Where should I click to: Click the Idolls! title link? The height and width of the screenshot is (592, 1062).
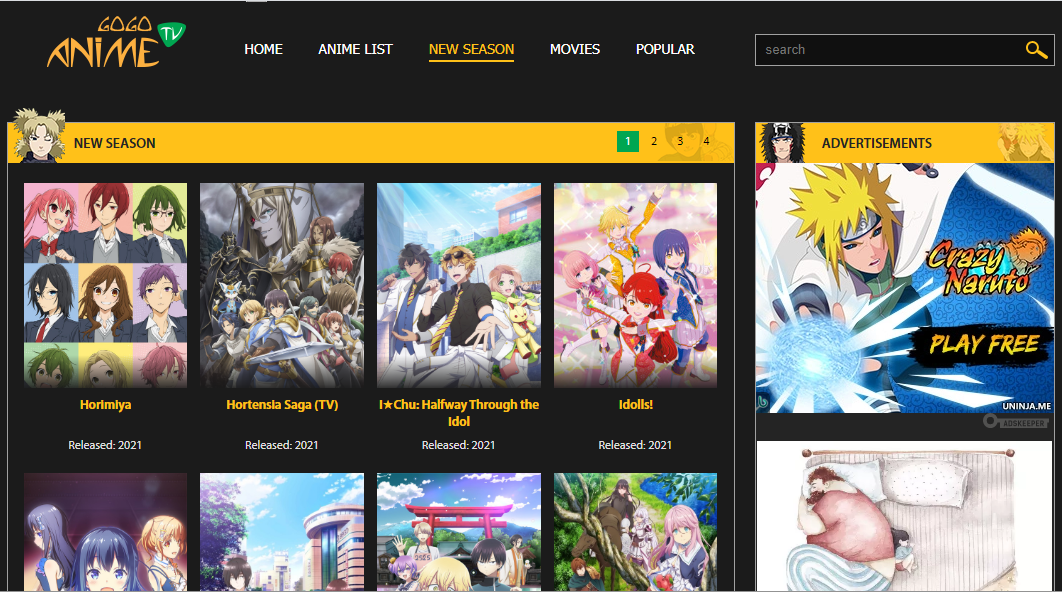(x=635, y=404)
